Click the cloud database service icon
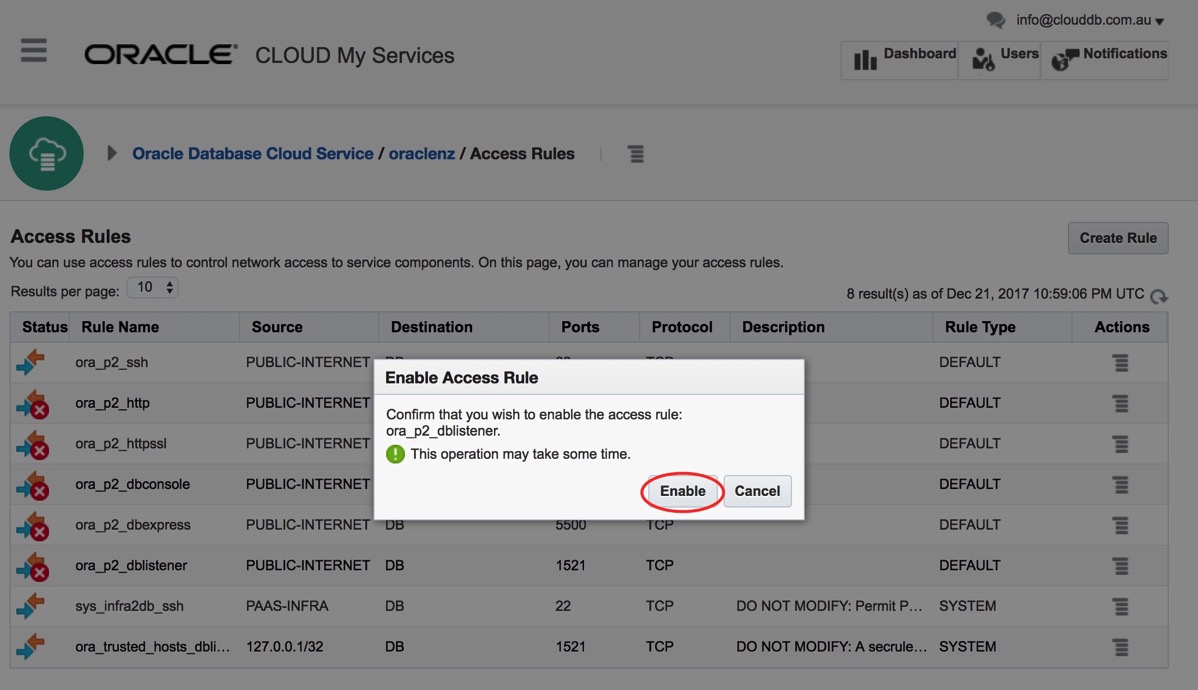Screen dimensions: 1198x690 point(46,154)
